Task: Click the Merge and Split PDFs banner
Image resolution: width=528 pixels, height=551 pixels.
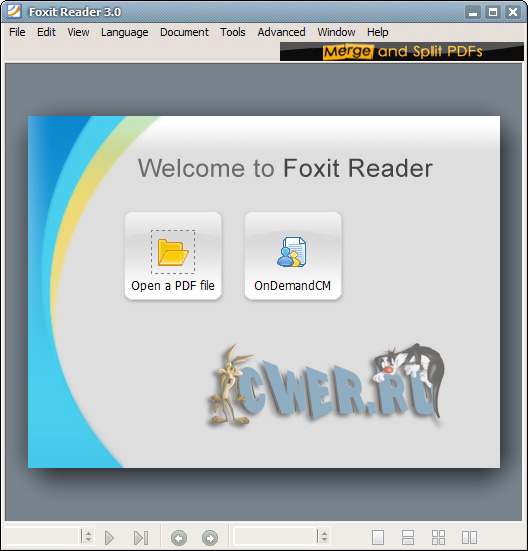Action: [x=402, y=52]
